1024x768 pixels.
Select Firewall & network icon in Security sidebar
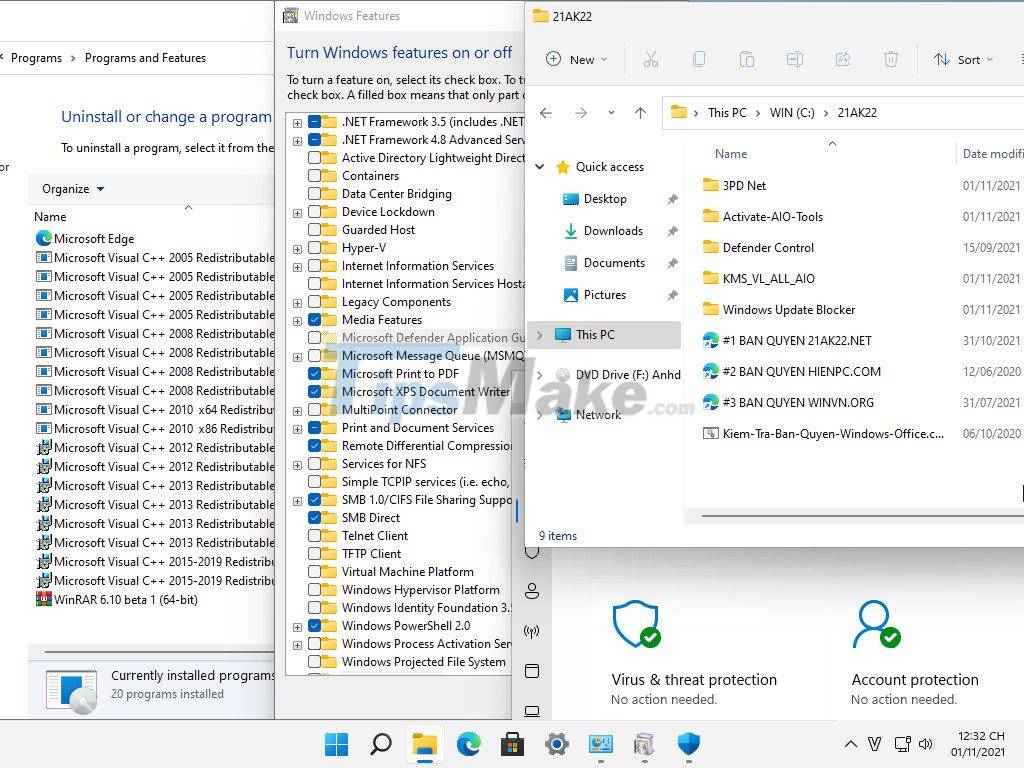tap(532, 631)
